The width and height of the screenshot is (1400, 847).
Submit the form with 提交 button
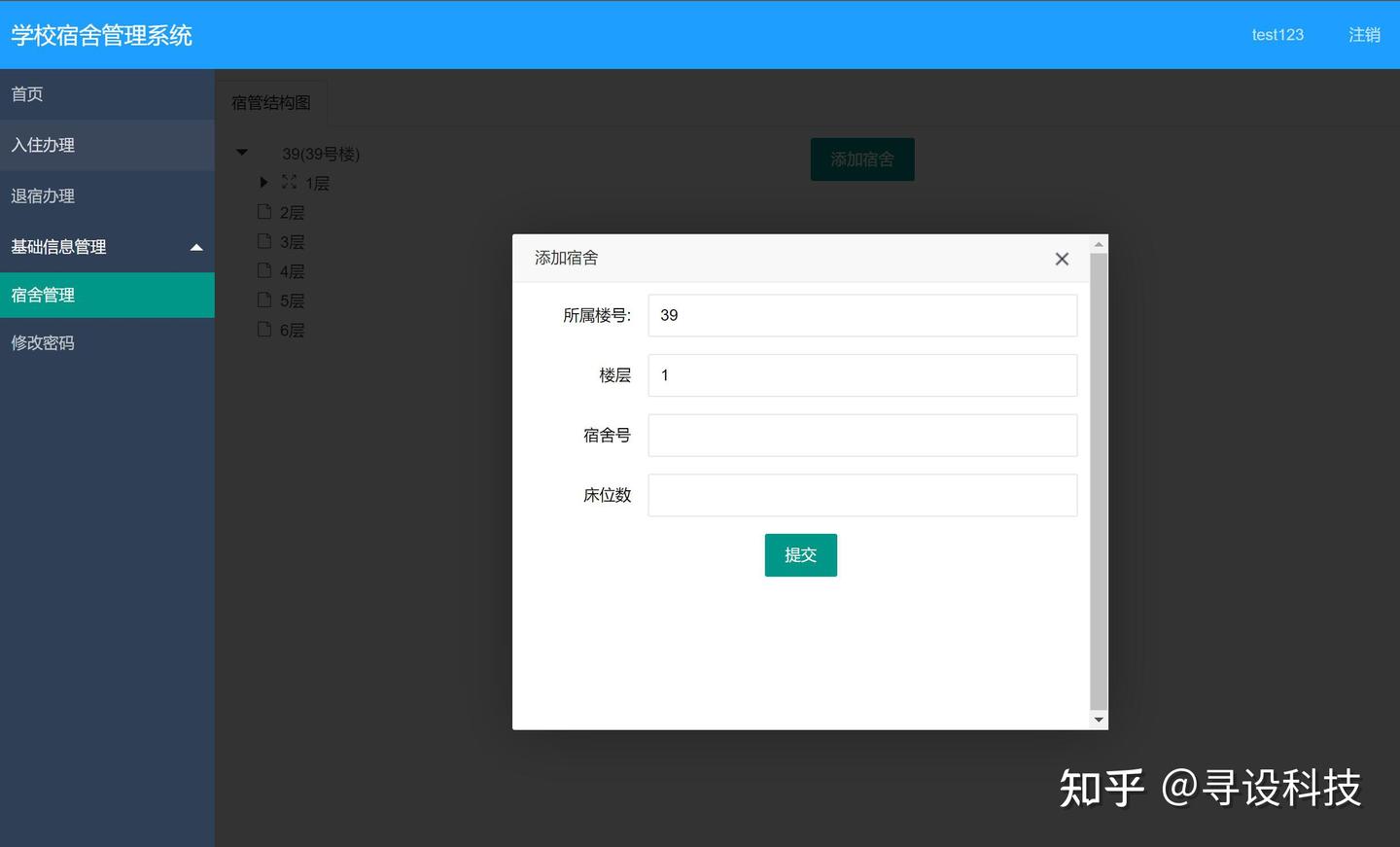tap(800, 554)
